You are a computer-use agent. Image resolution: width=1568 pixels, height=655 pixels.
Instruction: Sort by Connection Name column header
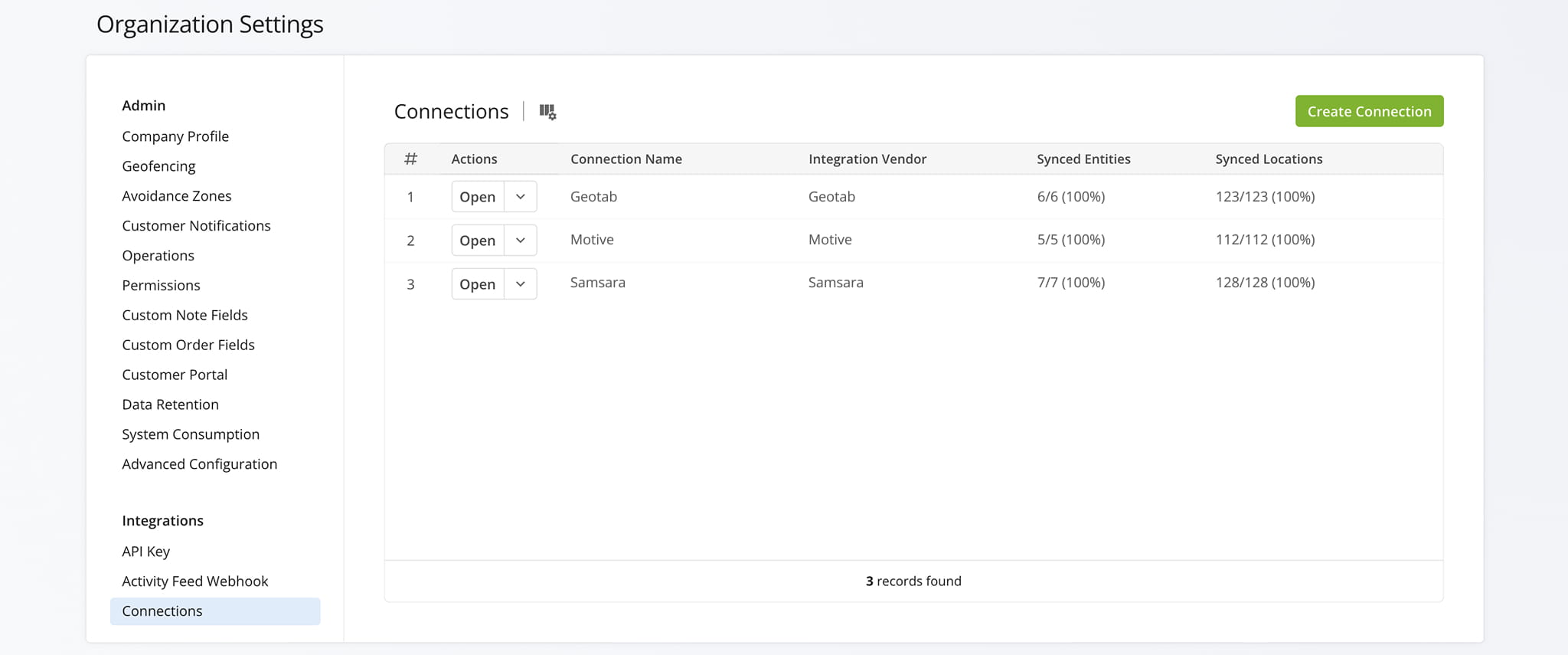(626, 159)
